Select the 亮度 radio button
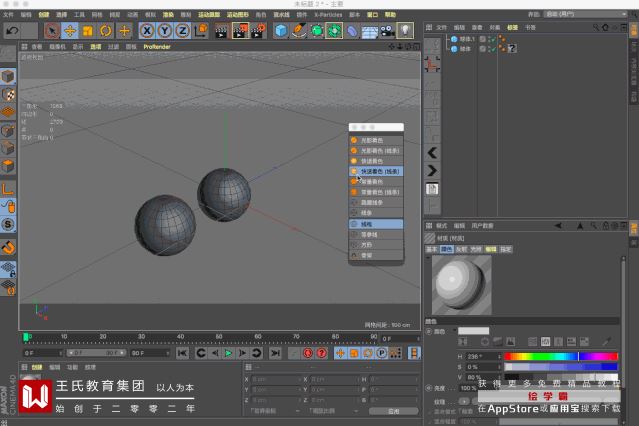The image size is (639, 426). click(x=428, y=388)
